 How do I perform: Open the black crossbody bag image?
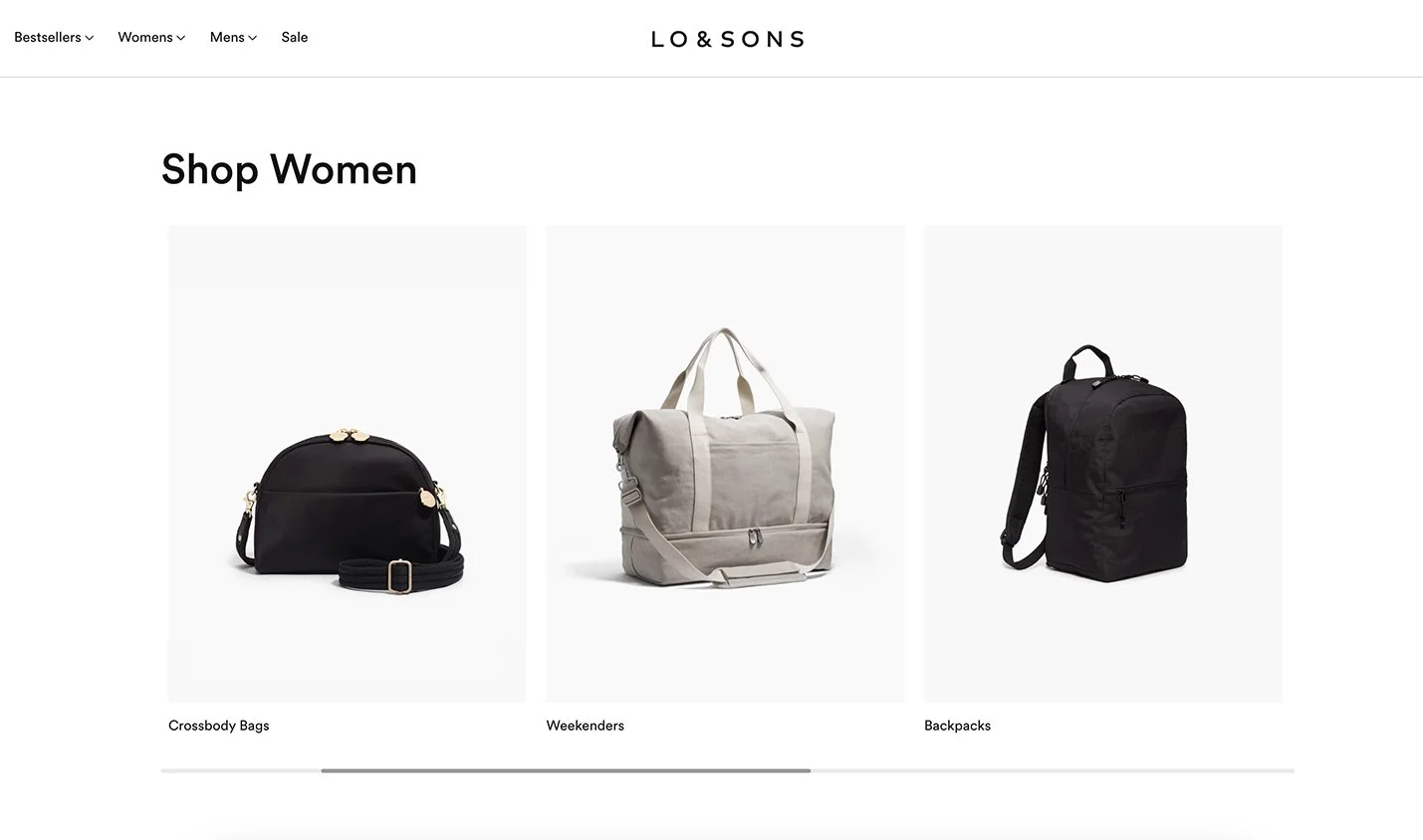coord(348,464)
